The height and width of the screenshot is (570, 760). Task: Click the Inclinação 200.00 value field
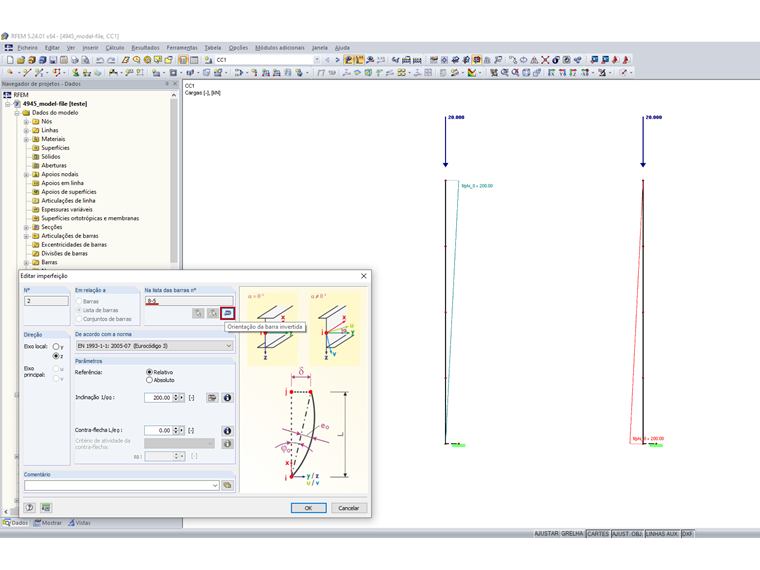coord(158,398)
